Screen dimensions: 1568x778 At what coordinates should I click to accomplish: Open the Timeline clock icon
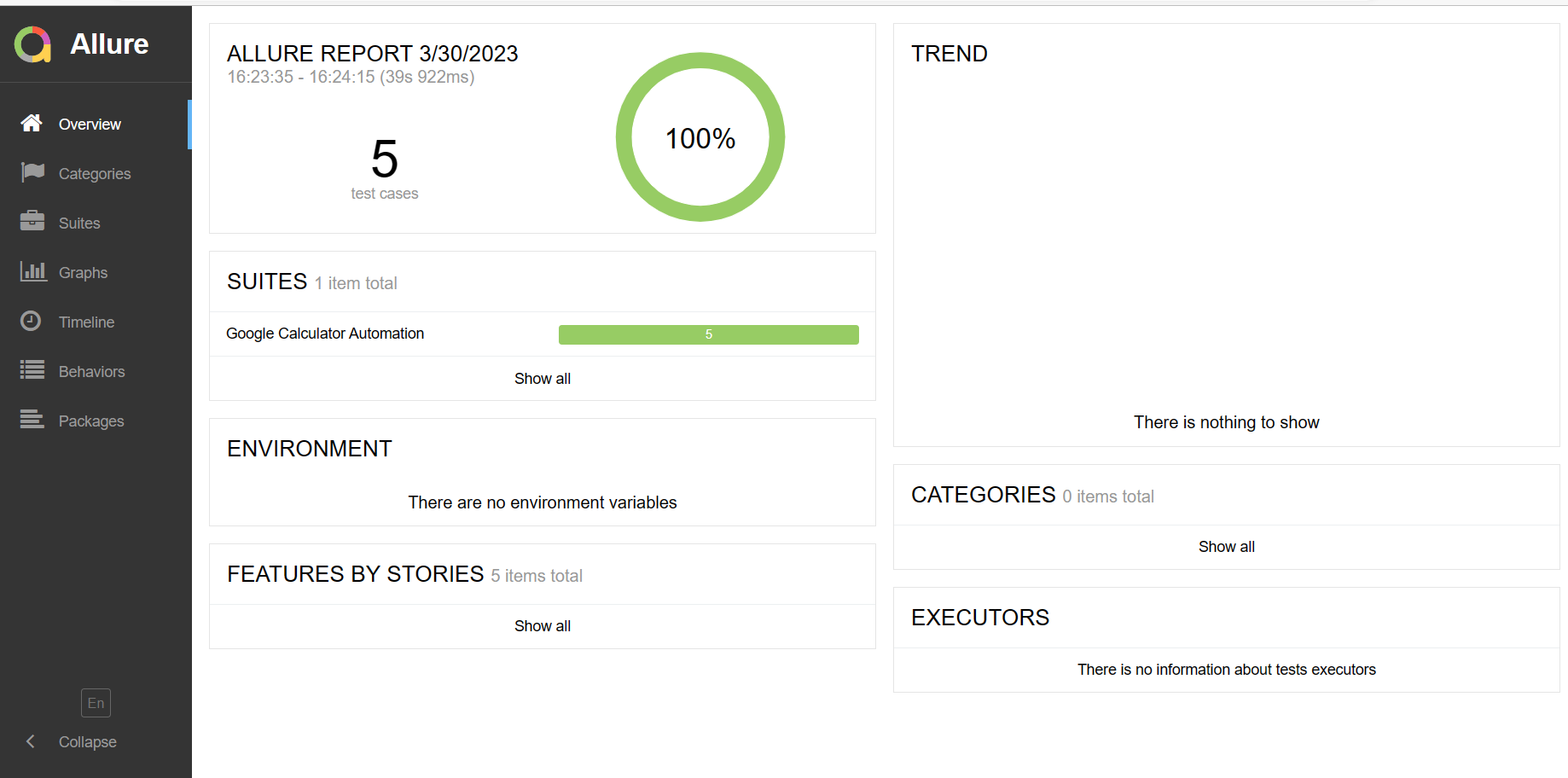[x=31, y=321]
